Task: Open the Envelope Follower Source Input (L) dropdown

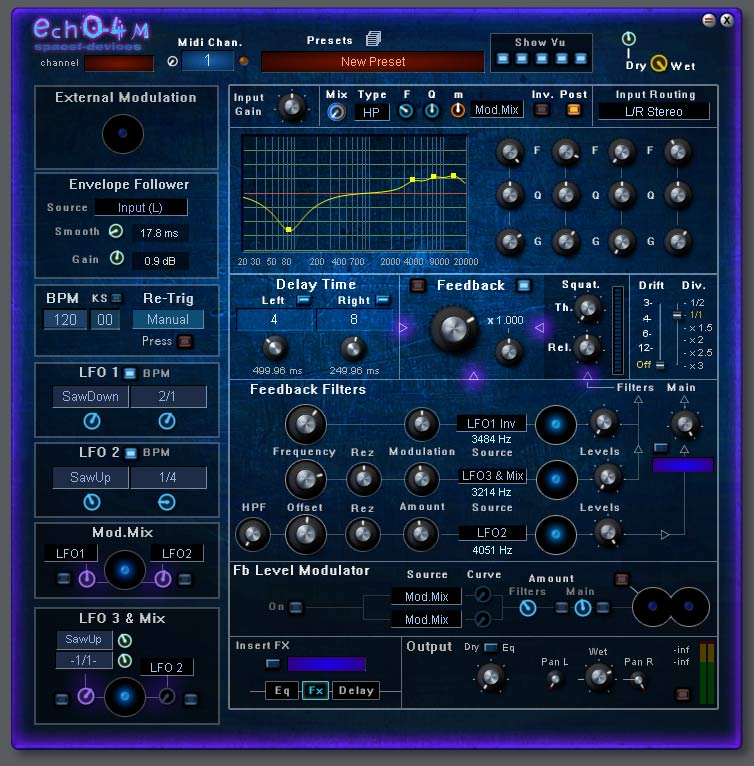Action: (x=141, y=208)
